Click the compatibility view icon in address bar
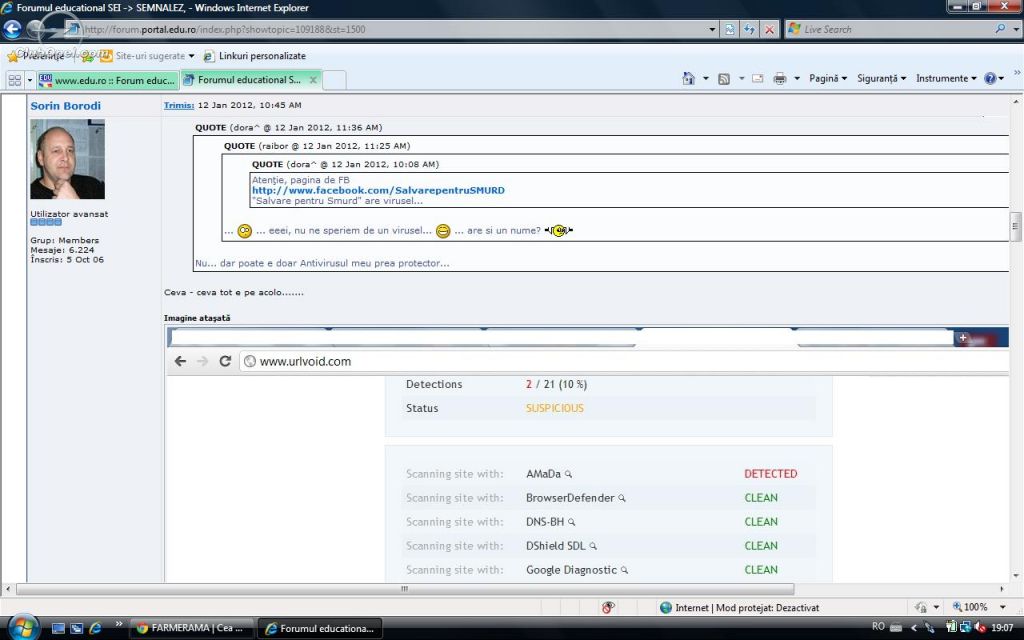 [x=729, y=29]
